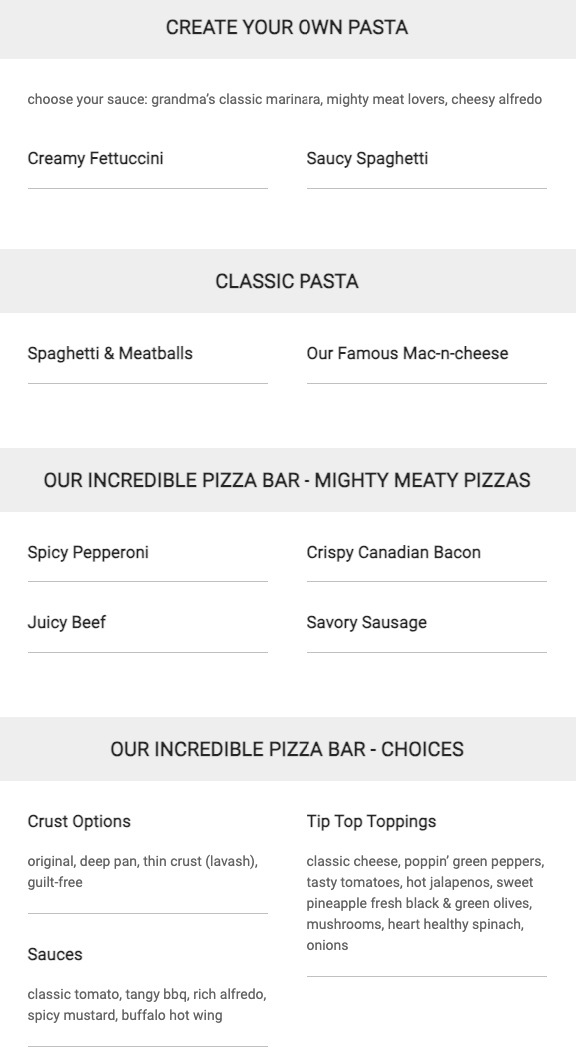Choose the Juicy Beef pizza
Viewport: 576px width, 1054px height.
pos(67,622)
